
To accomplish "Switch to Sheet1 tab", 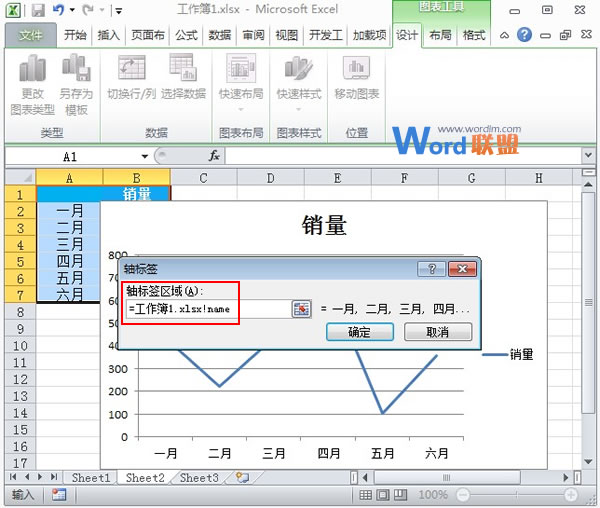I will (91, 477).
